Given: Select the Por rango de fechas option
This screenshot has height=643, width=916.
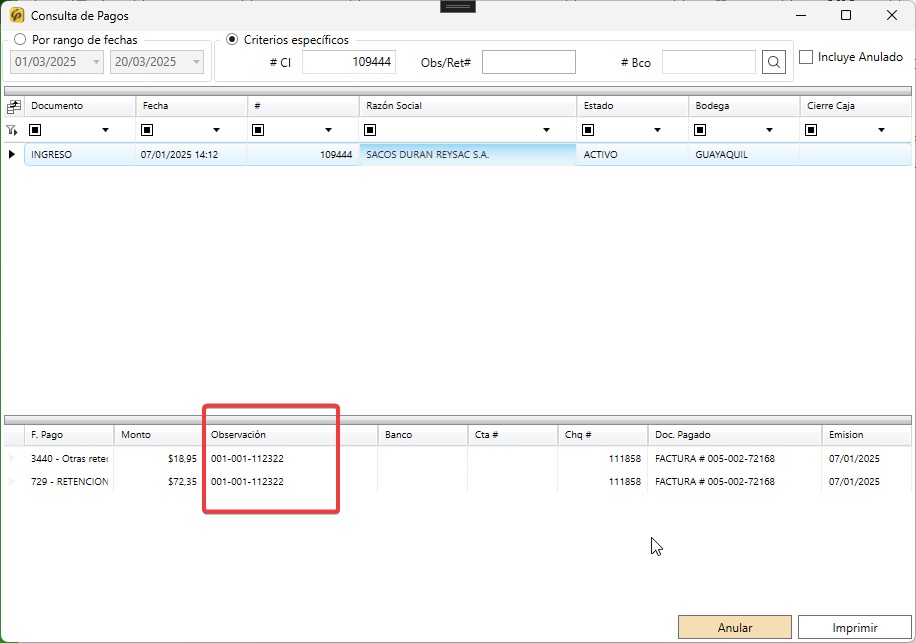Looking at the screenshot, I should [x=20, y=39].
